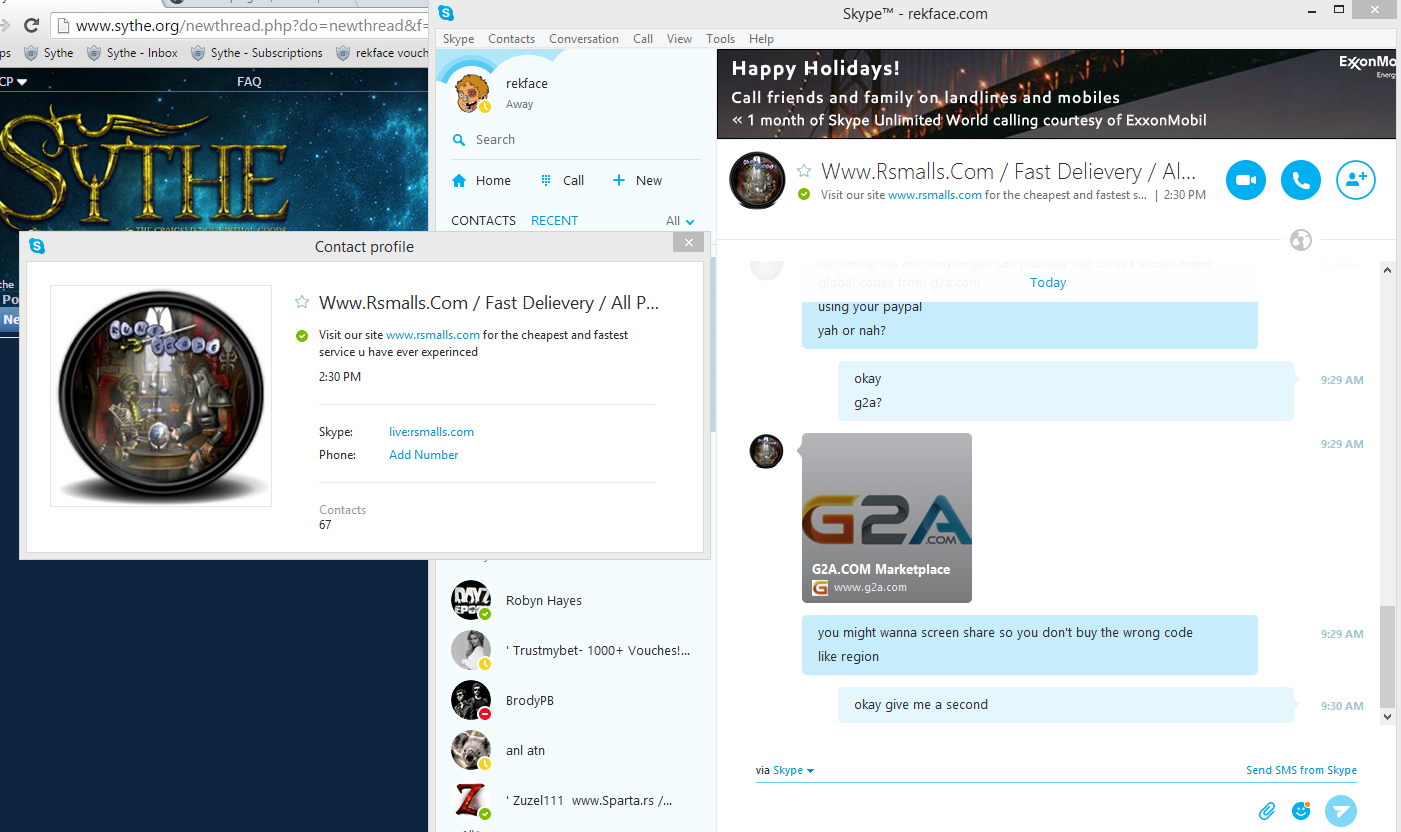Open the Help menu
Viewport: 1401px width, 832px height.
pos(761,39)
